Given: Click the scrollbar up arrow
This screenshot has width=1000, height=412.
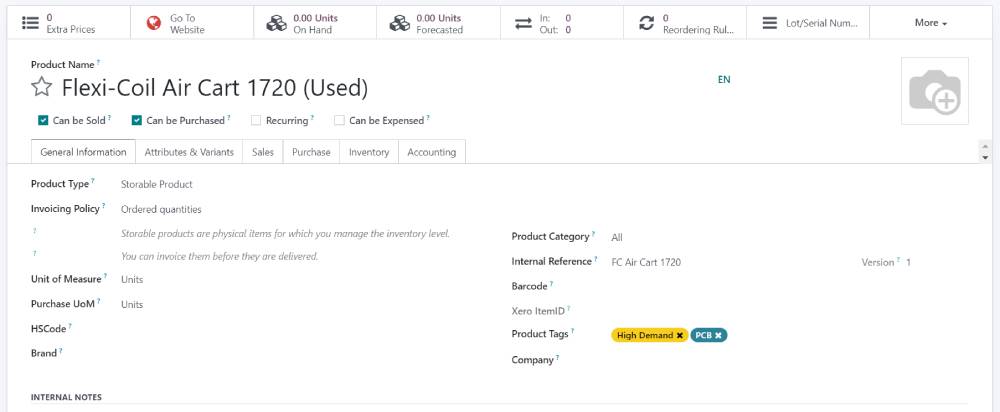Looking at the screenshot, I should pyautogui.click(x=985, y=147).
